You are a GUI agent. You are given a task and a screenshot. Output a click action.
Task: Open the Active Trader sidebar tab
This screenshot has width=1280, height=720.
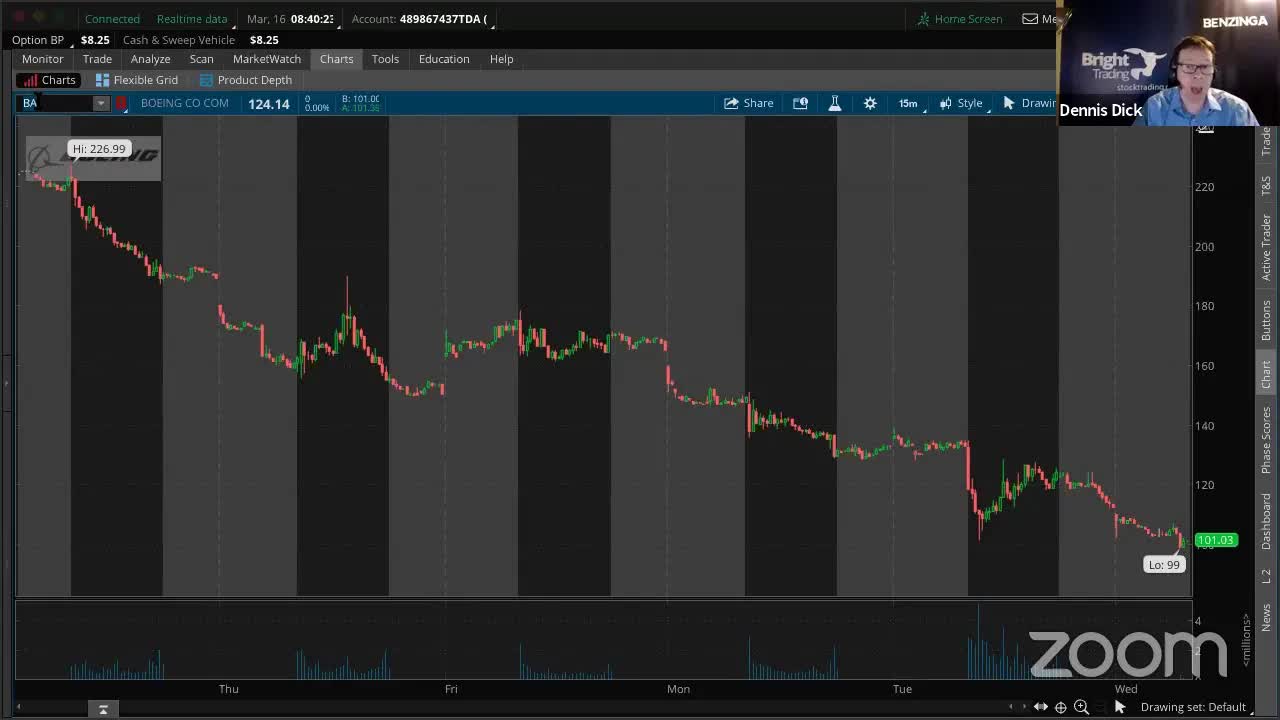(1266, 247)
